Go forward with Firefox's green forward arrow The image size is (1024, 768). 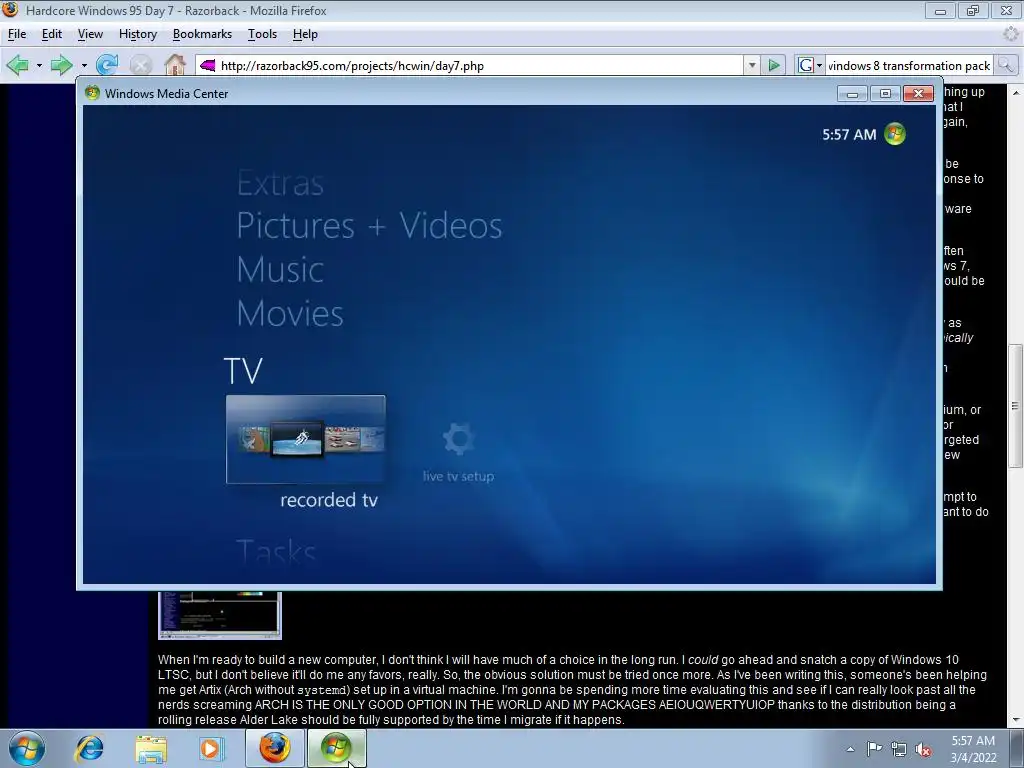[61, 65]
